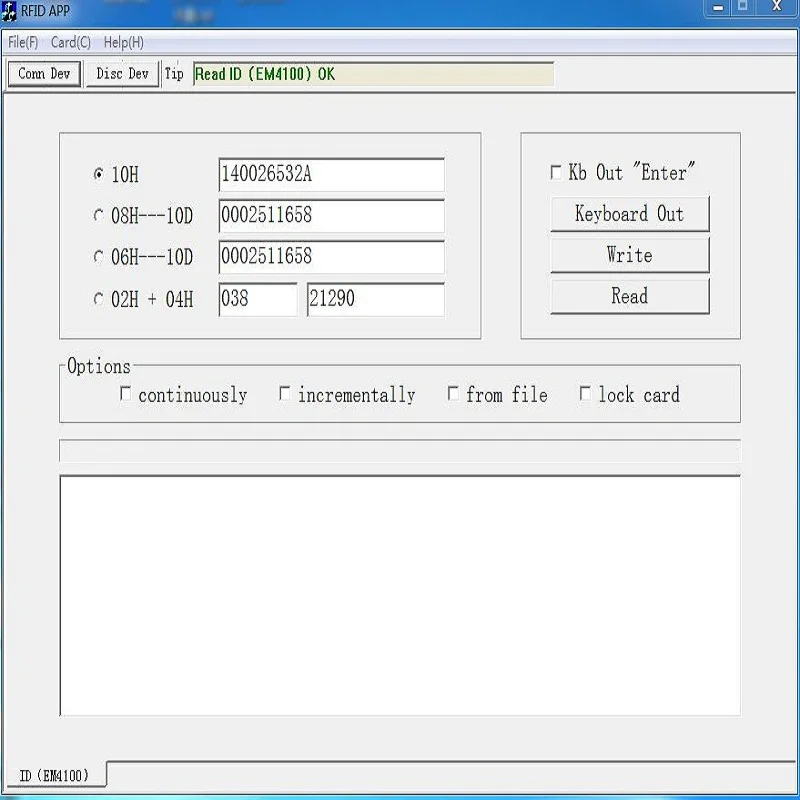Enable the incrementally option
The height and width of the screenshot is (800, 800).
[285, 394]
